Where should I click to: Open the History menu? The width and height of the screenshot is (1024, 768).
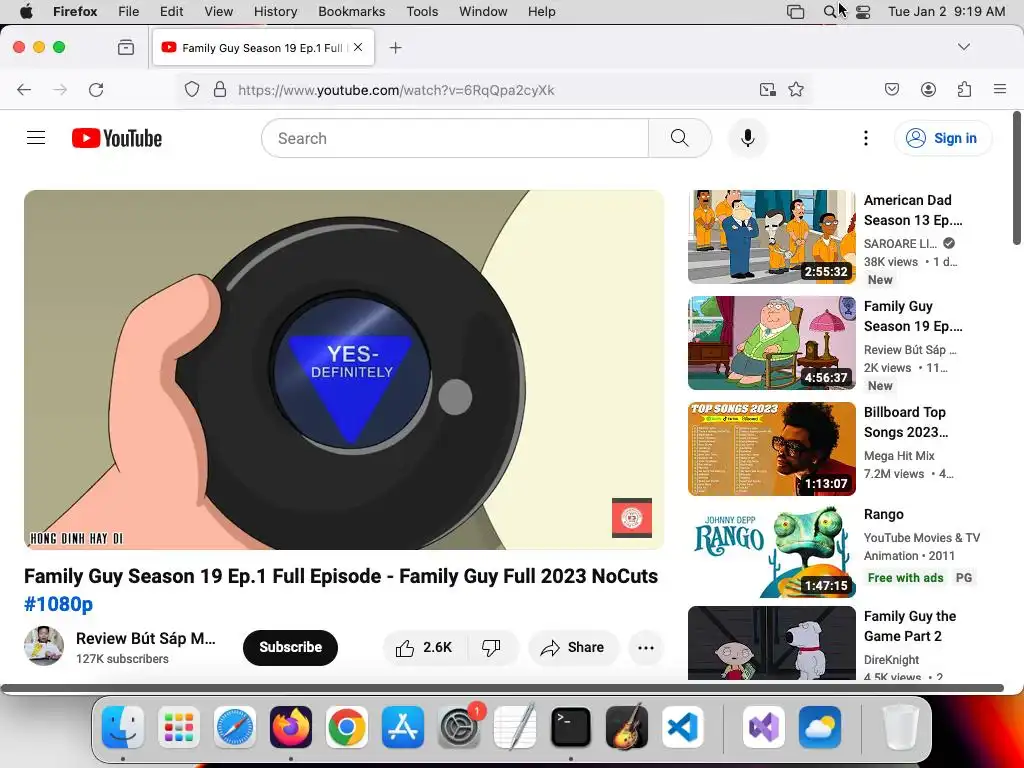pos(276,12)
